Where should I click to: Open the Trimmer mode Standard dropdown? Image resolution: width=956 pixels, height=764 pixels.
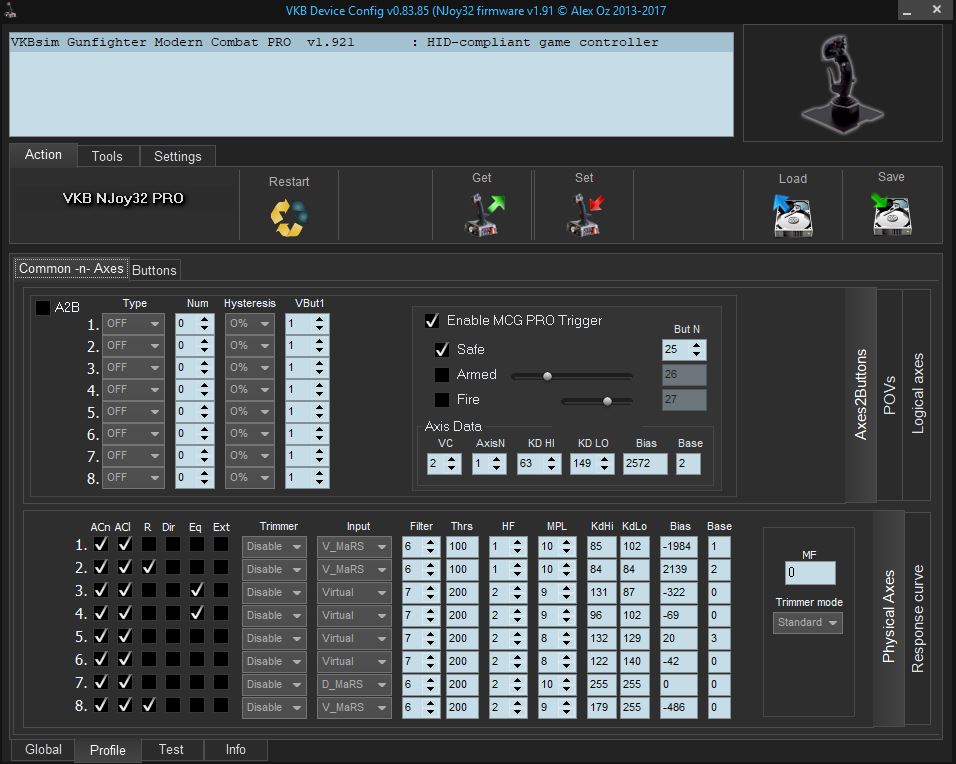[808, 623]
